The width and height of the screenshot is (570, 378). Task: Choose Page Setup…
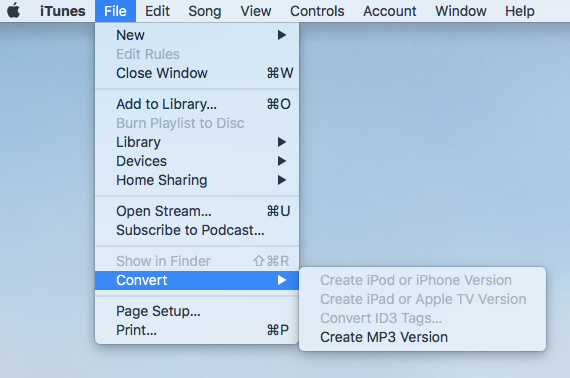[x=197, y=311]
